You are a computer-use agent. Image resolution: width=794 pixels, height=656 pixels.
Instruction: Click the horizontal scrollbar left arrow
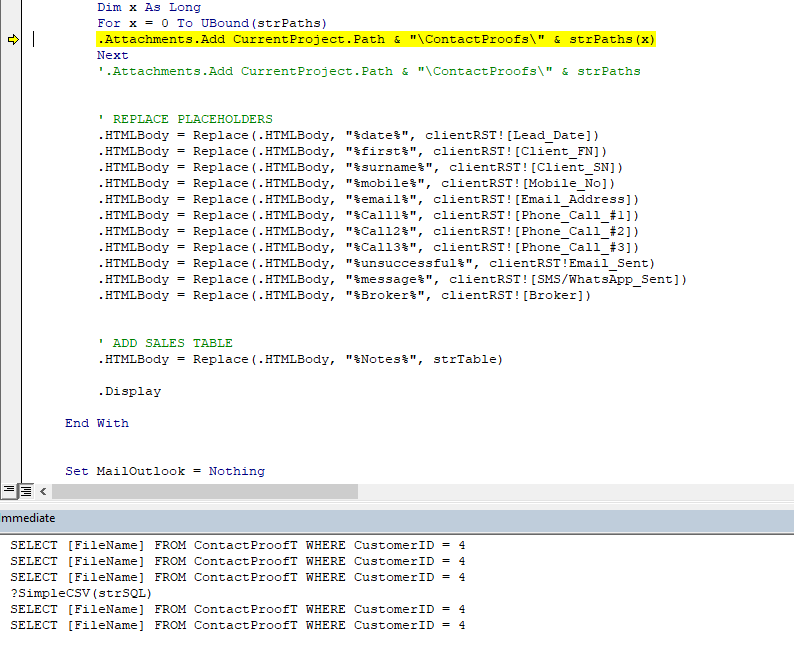(43, 491)
